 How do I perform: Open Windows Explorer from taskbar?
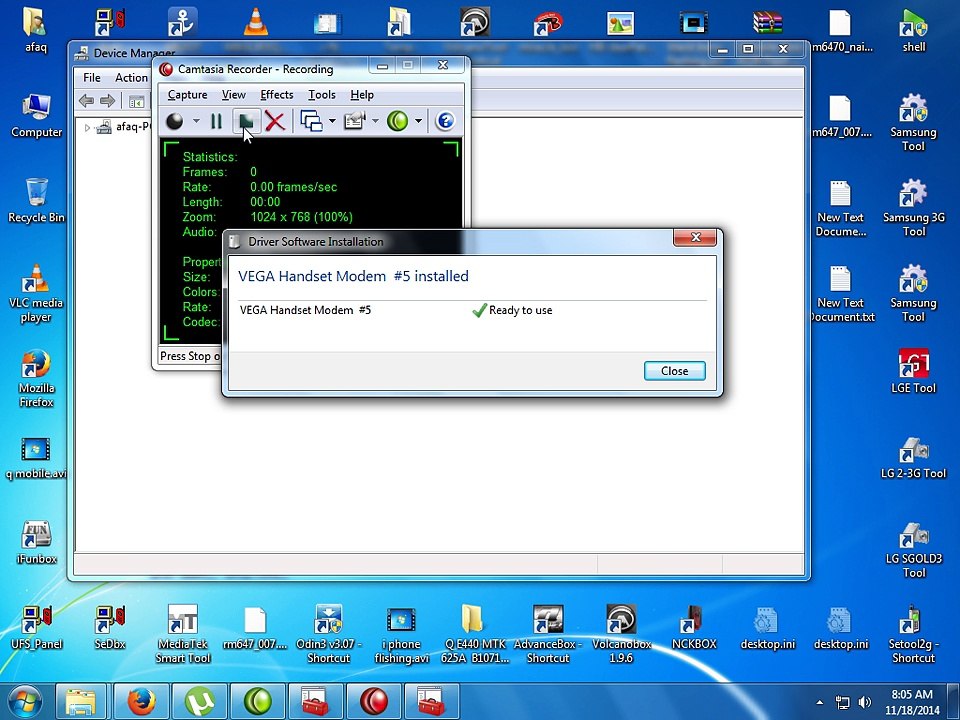(x=81, y=702)
